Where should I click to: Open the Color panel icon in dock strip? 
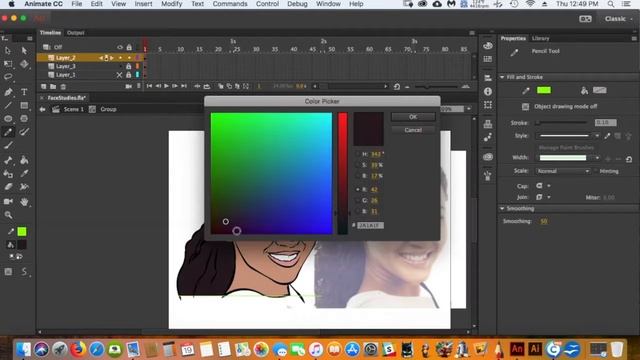point(487,46)
